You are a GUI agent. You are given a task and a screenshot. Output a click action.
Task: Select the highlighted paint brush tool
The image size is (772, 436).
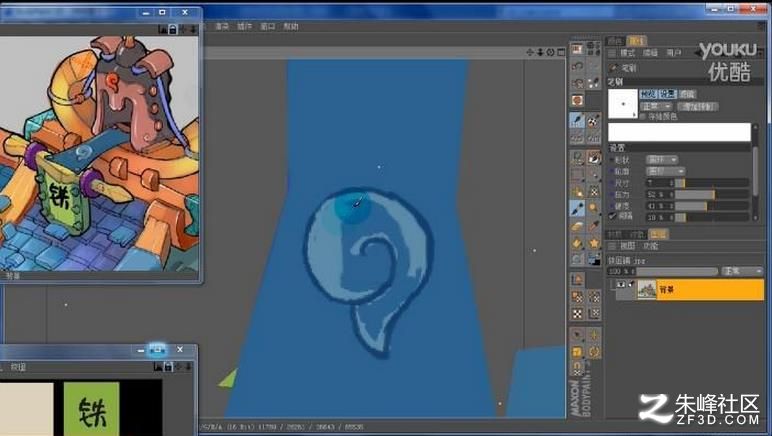pyautogui.click(x=577, y=120)
